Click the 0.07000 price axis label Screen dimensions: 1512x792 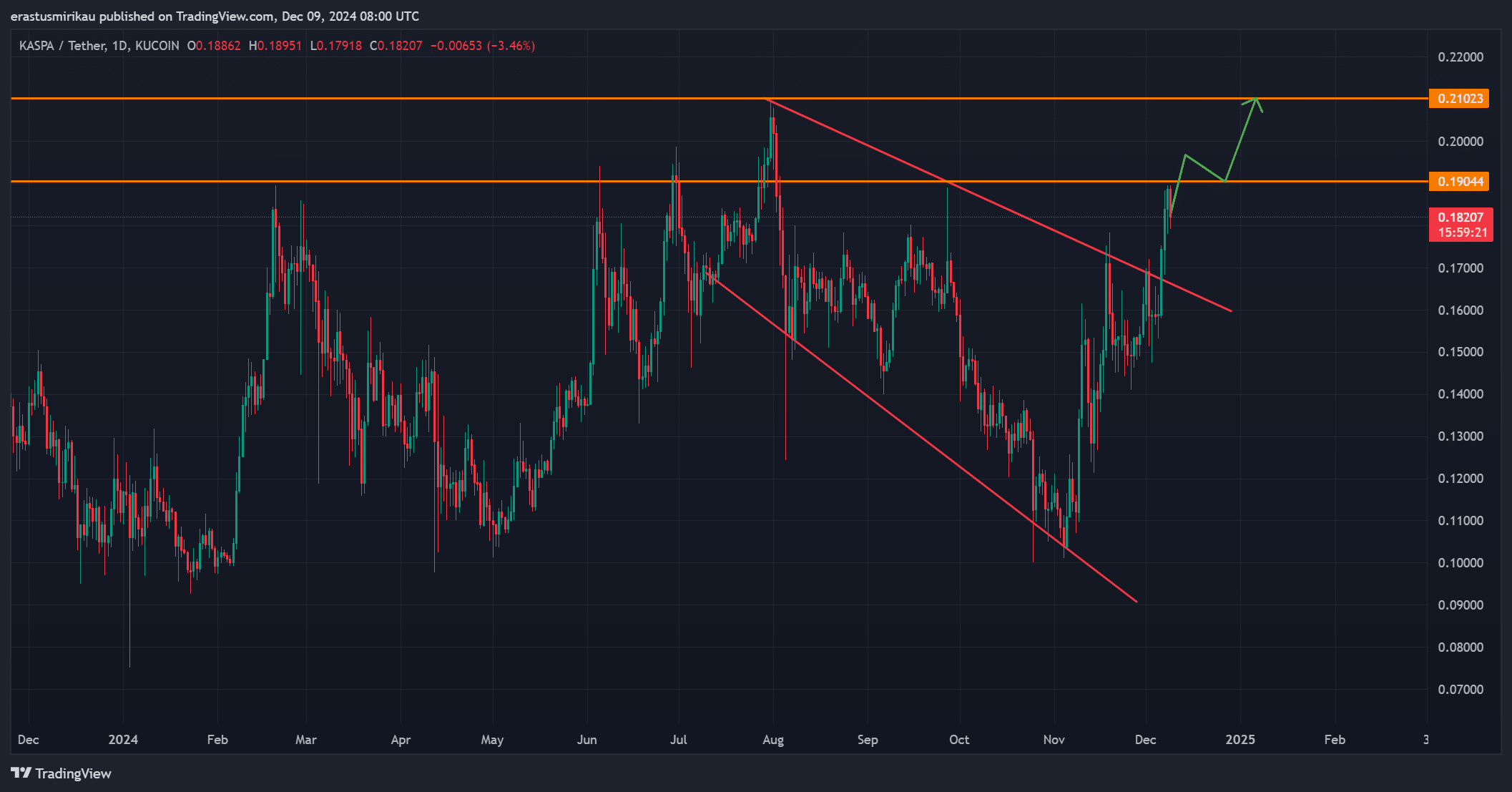(x=1461, y=690)
